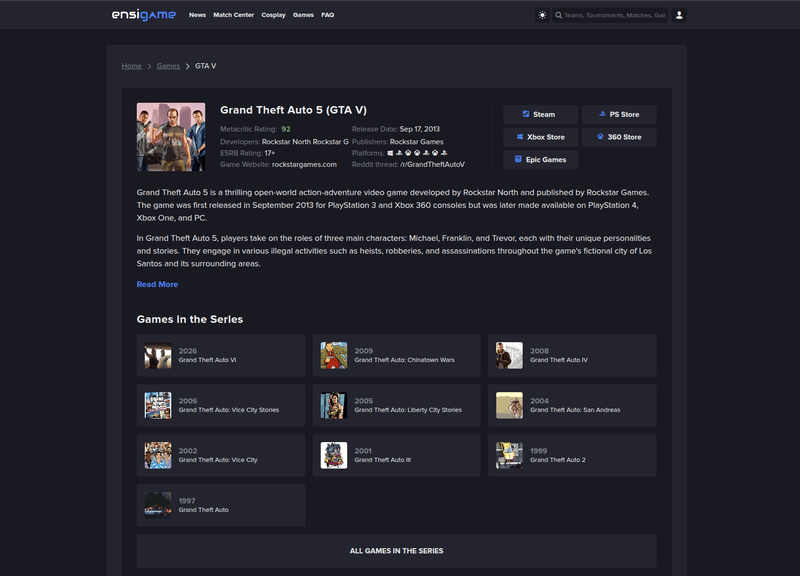Open the Grand Theft Auto VI card
Viewport: 800px width, 576px height.
click(x=221, y=355)
